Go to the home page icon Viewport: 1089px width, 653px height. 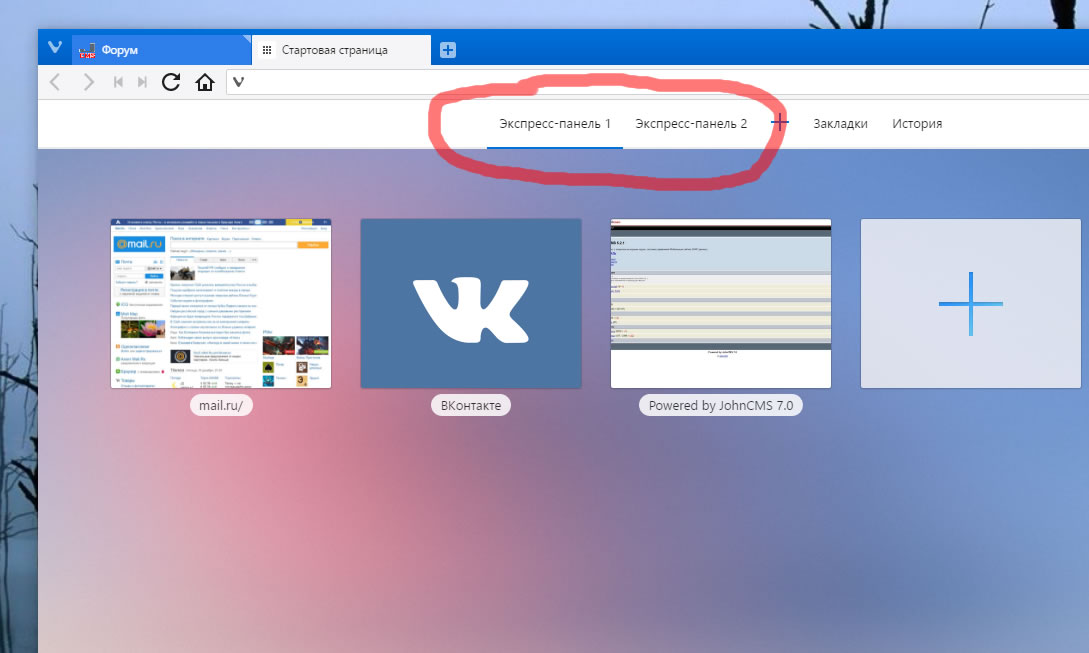pyautogui.click(x=205, y=82)
